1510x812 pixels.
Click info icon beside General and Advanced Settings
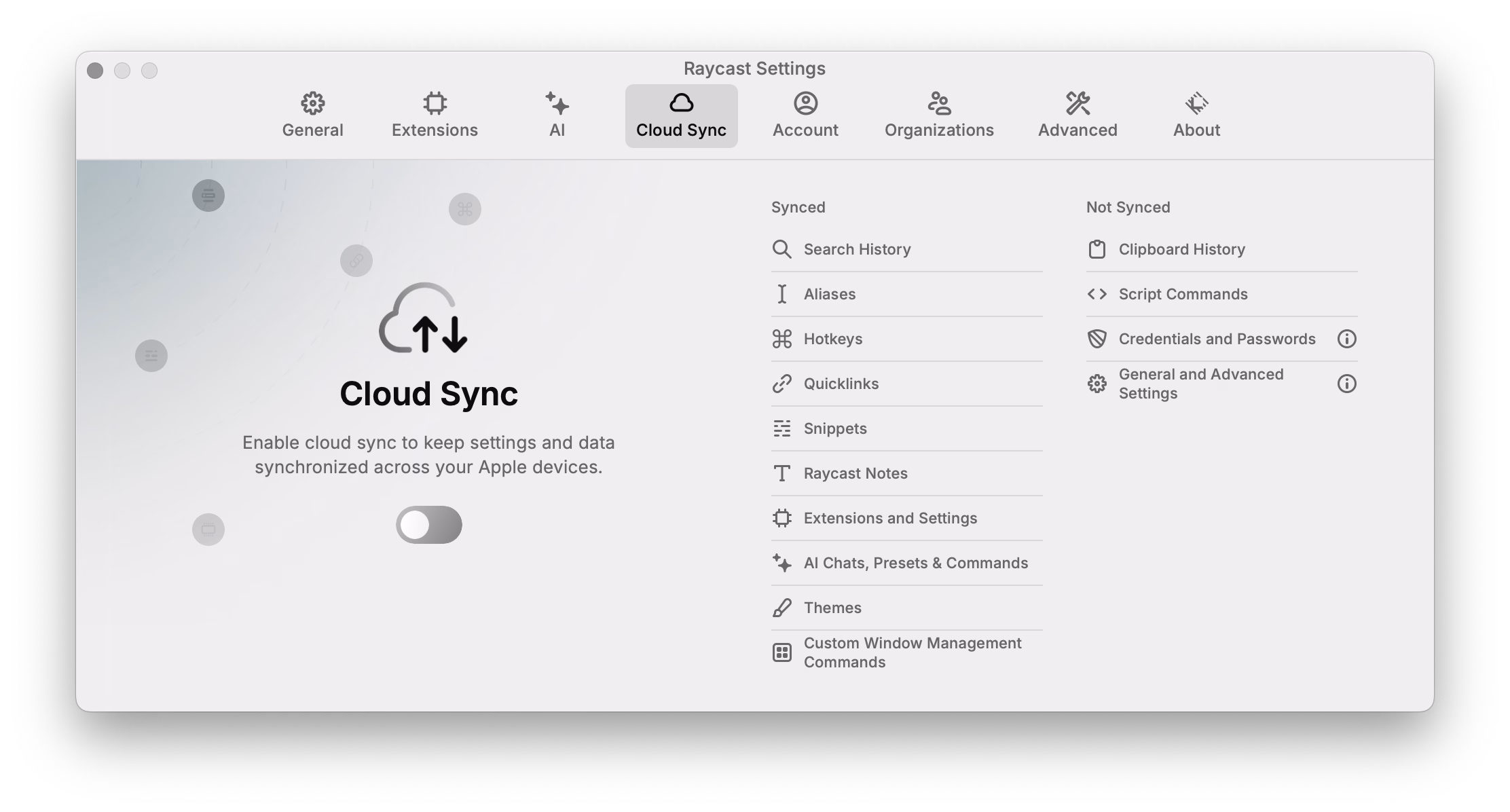(x=1346, y=384)
